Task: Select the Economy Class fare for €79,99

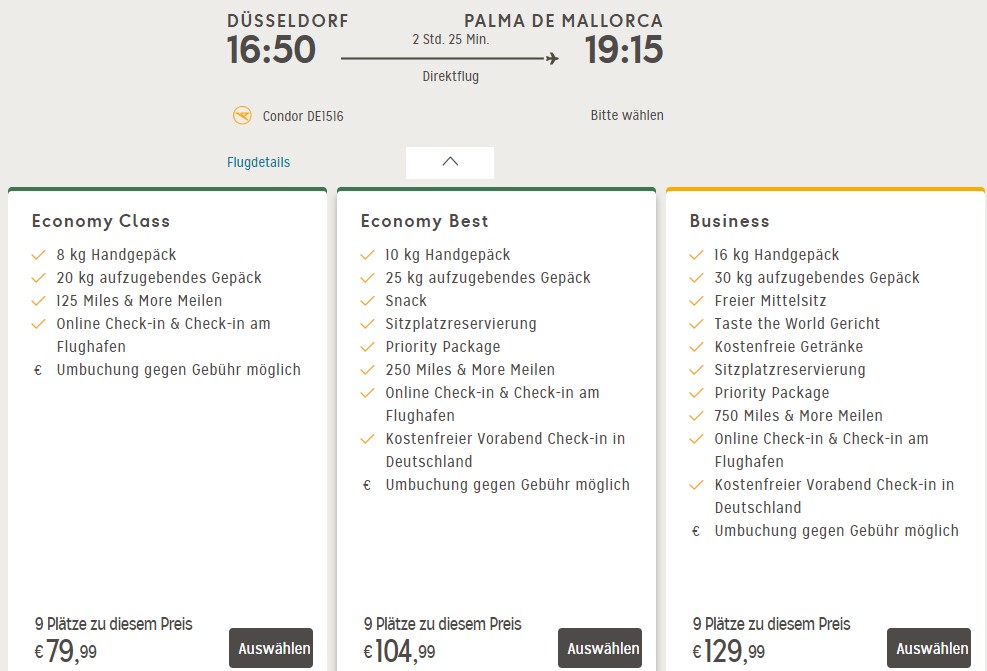Action: tap(270, 648)
